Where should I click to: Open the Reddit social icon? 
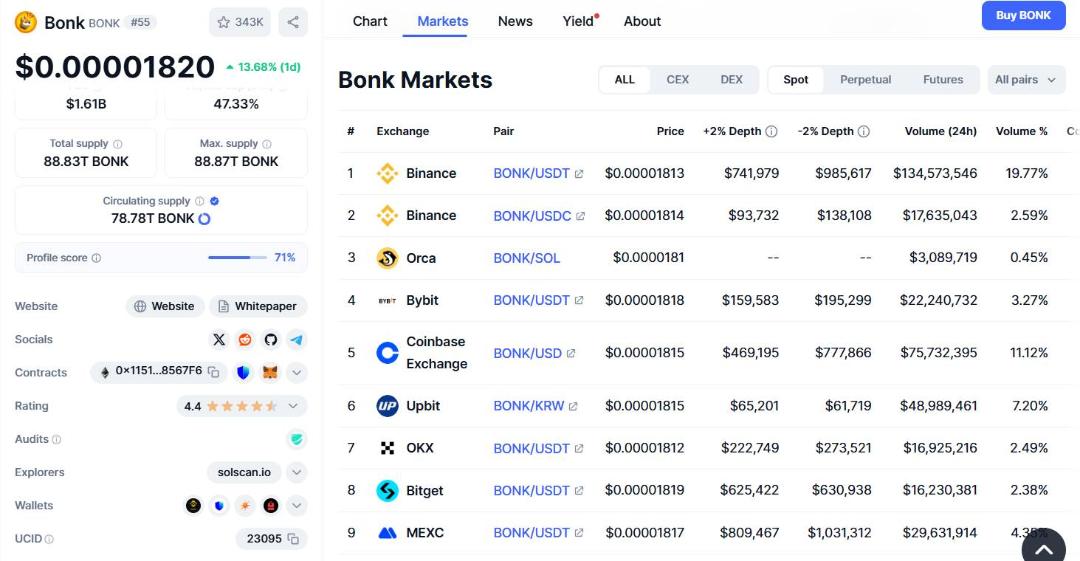[245, 339]
